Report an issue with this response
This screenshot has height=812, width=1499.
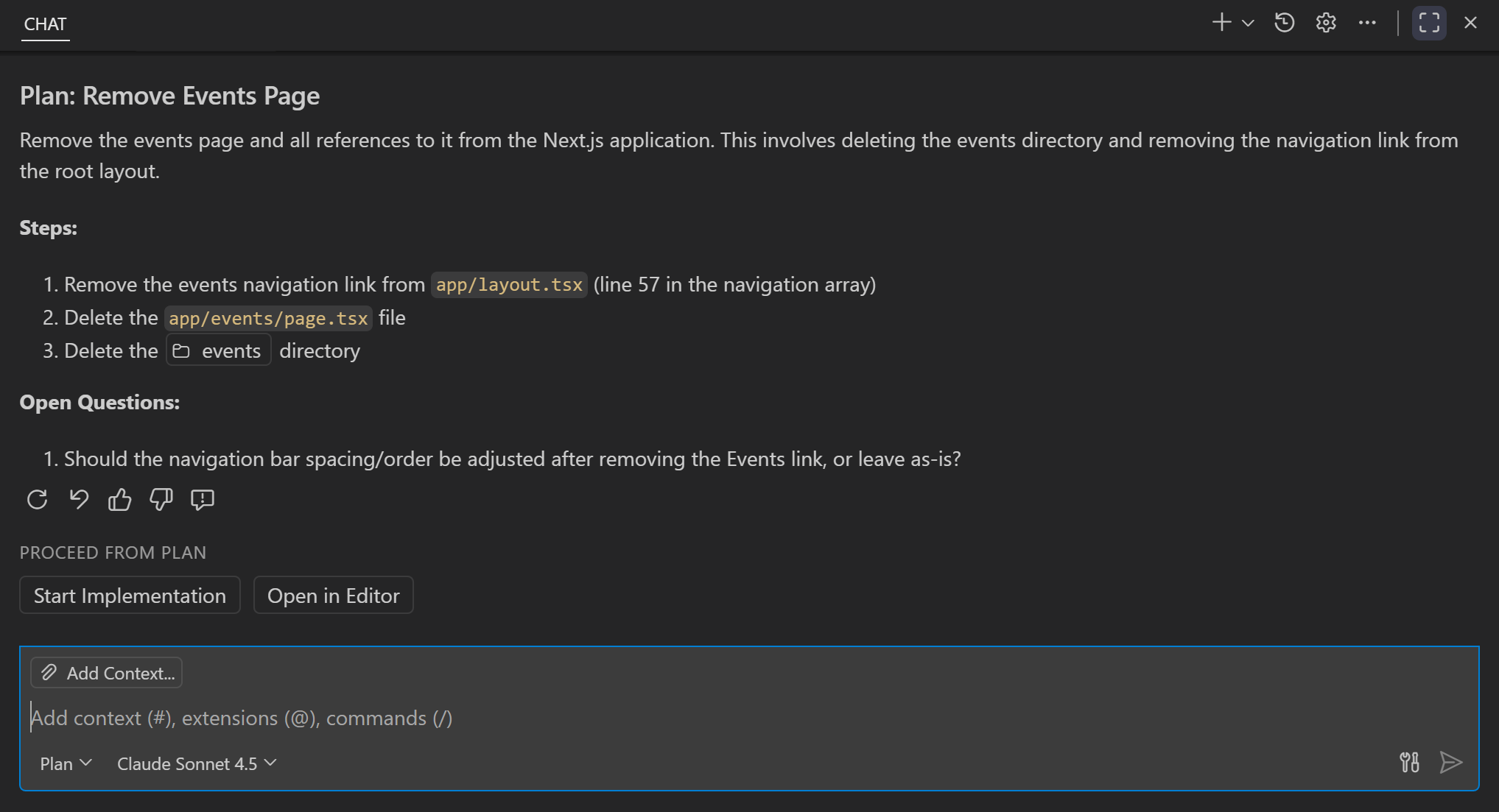coord(202,501)
